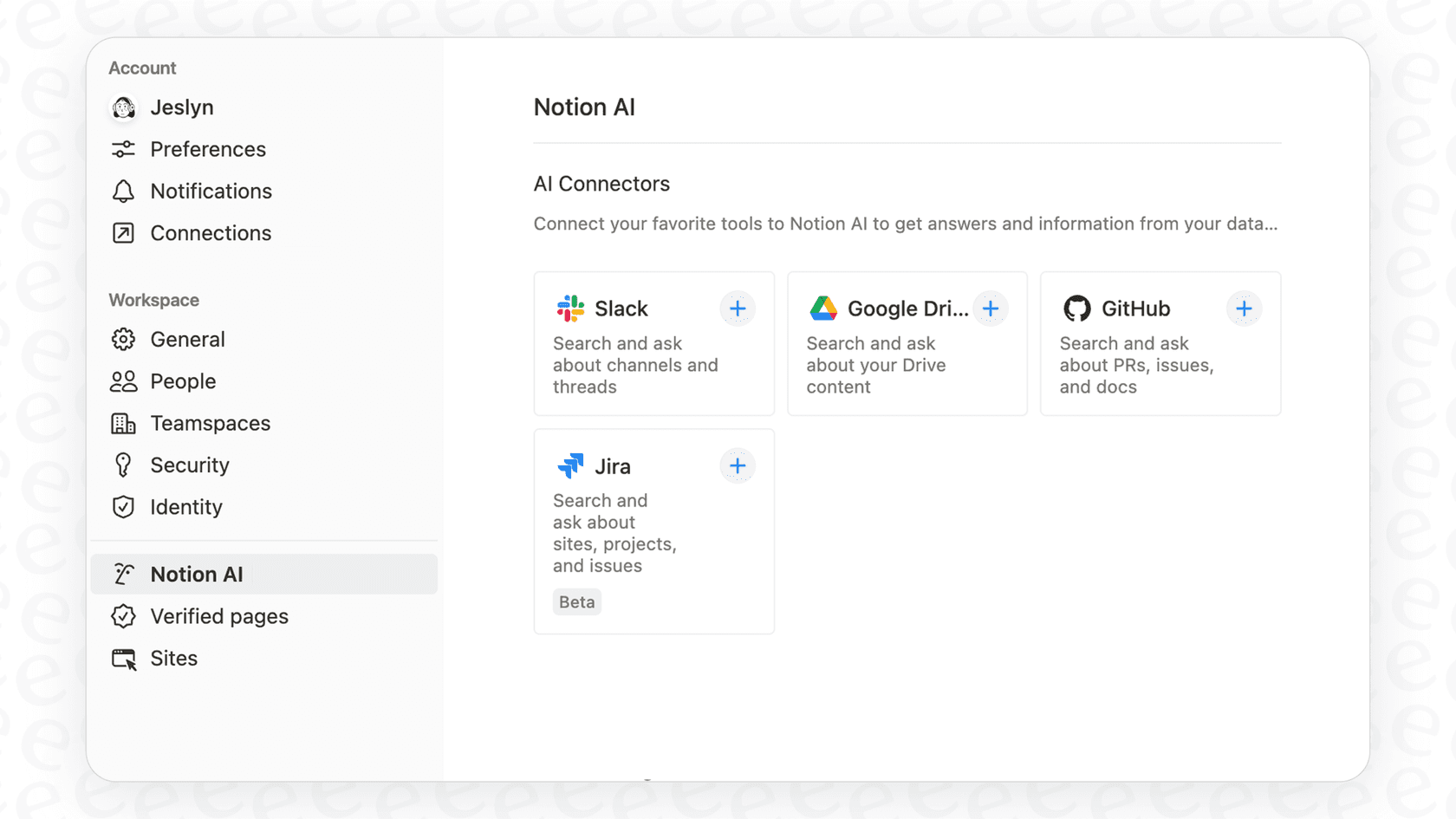
Task: Click the Jira icon
Action: (x=570, y=466)
